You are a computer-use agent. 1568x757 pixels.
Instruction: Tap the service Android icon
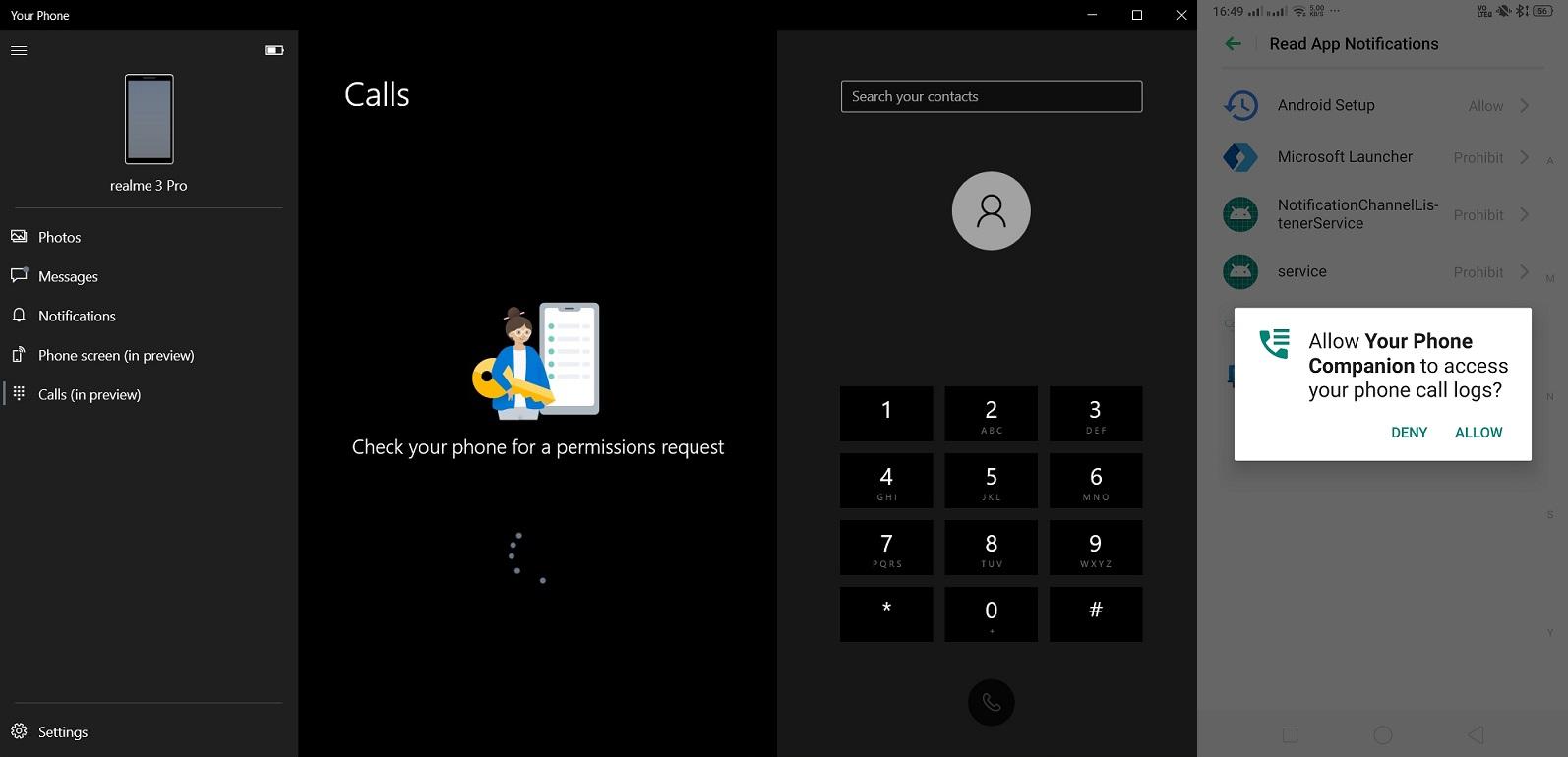point(1240,271)
